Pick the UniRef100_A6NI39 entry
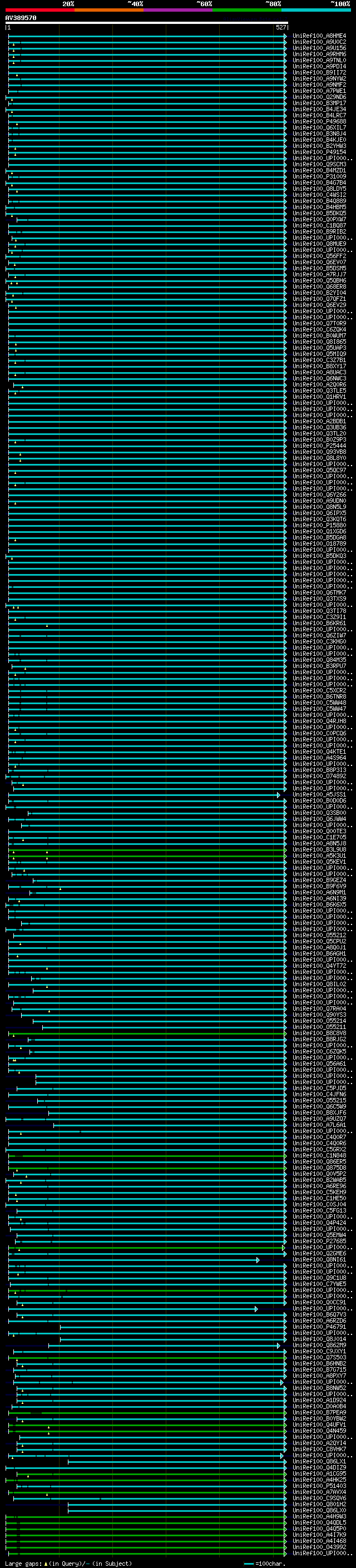Viewport: 356px width, 1568px height. pos(319,898)
